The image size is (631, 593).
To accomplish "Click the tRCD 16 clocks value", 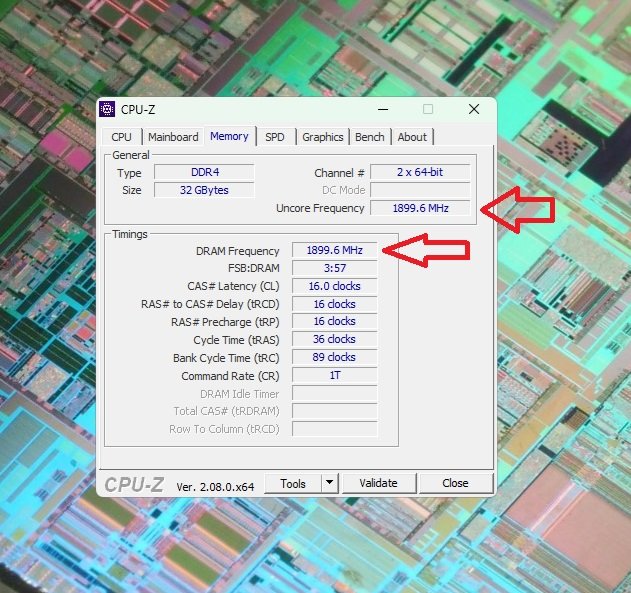I will click(x=334, y=304).
